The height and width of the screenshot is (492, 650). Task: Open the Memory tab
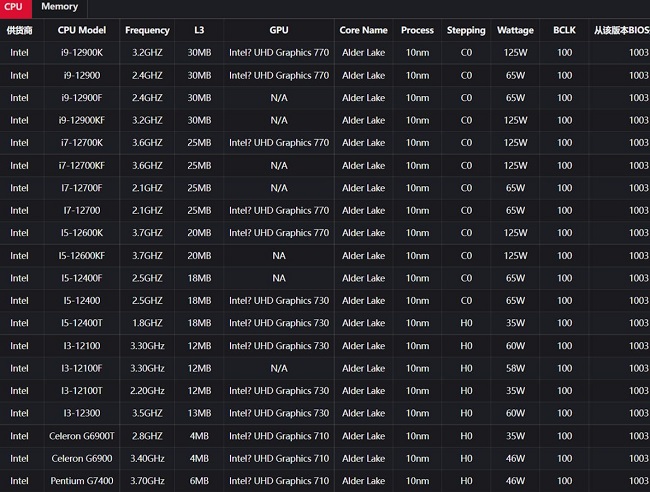pos(60,7)
